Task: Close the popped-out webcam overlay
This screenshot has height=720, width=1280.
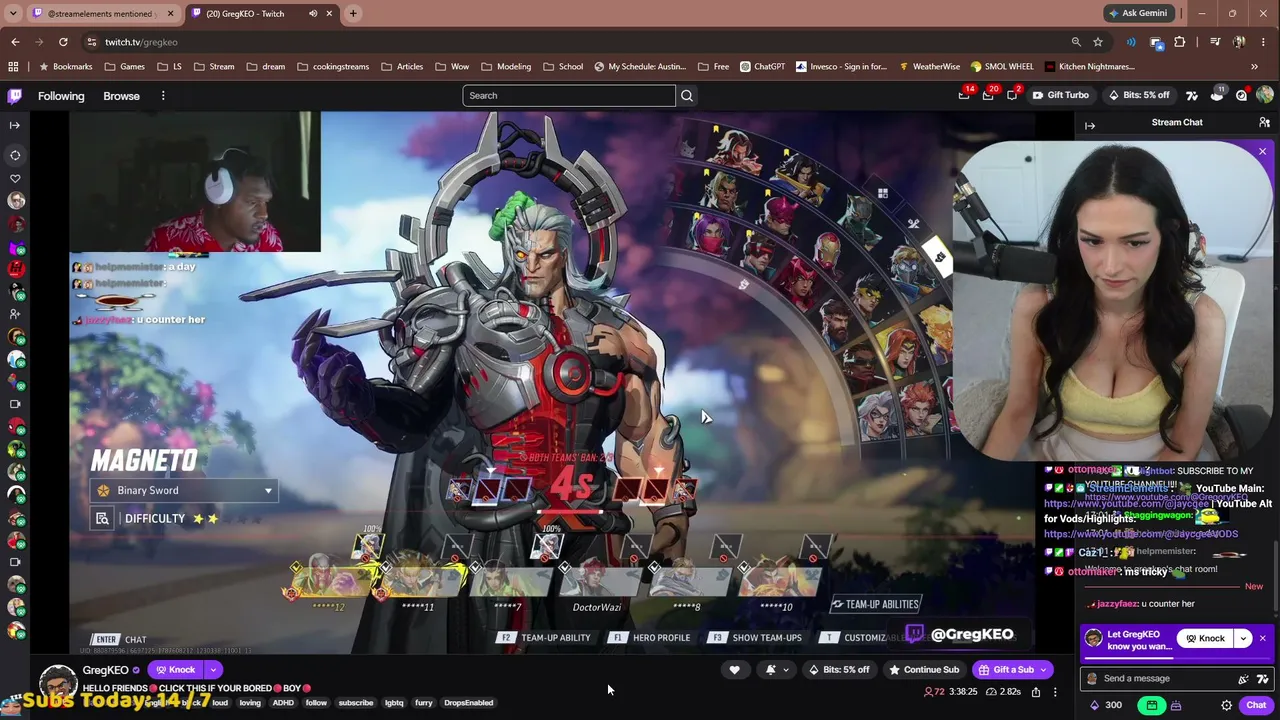Action: (x=1262, y=152)
